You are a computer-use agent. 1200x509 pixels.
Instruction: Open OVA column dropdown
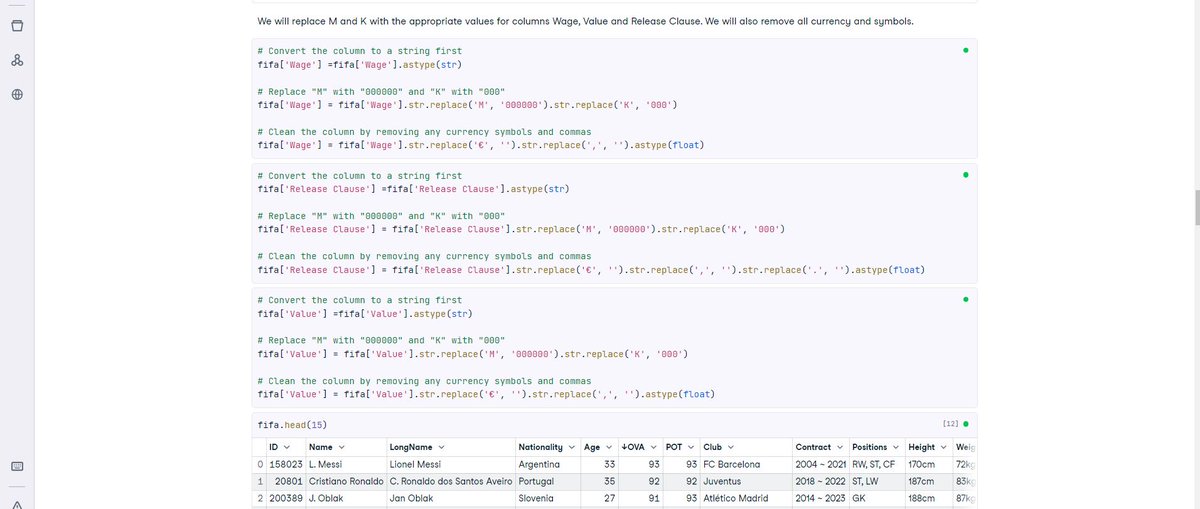pos(653,447)
